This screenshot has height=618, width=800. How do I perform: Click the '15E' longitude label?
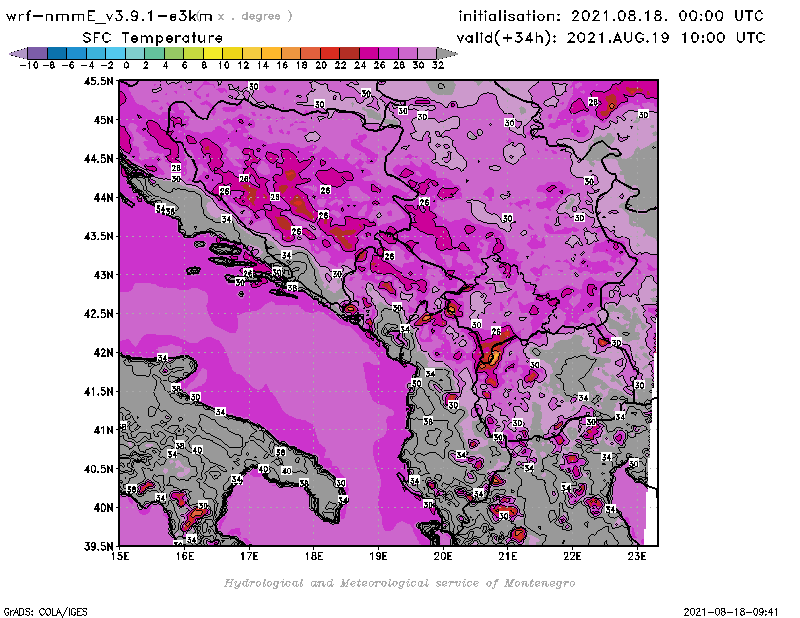[120, 556]
